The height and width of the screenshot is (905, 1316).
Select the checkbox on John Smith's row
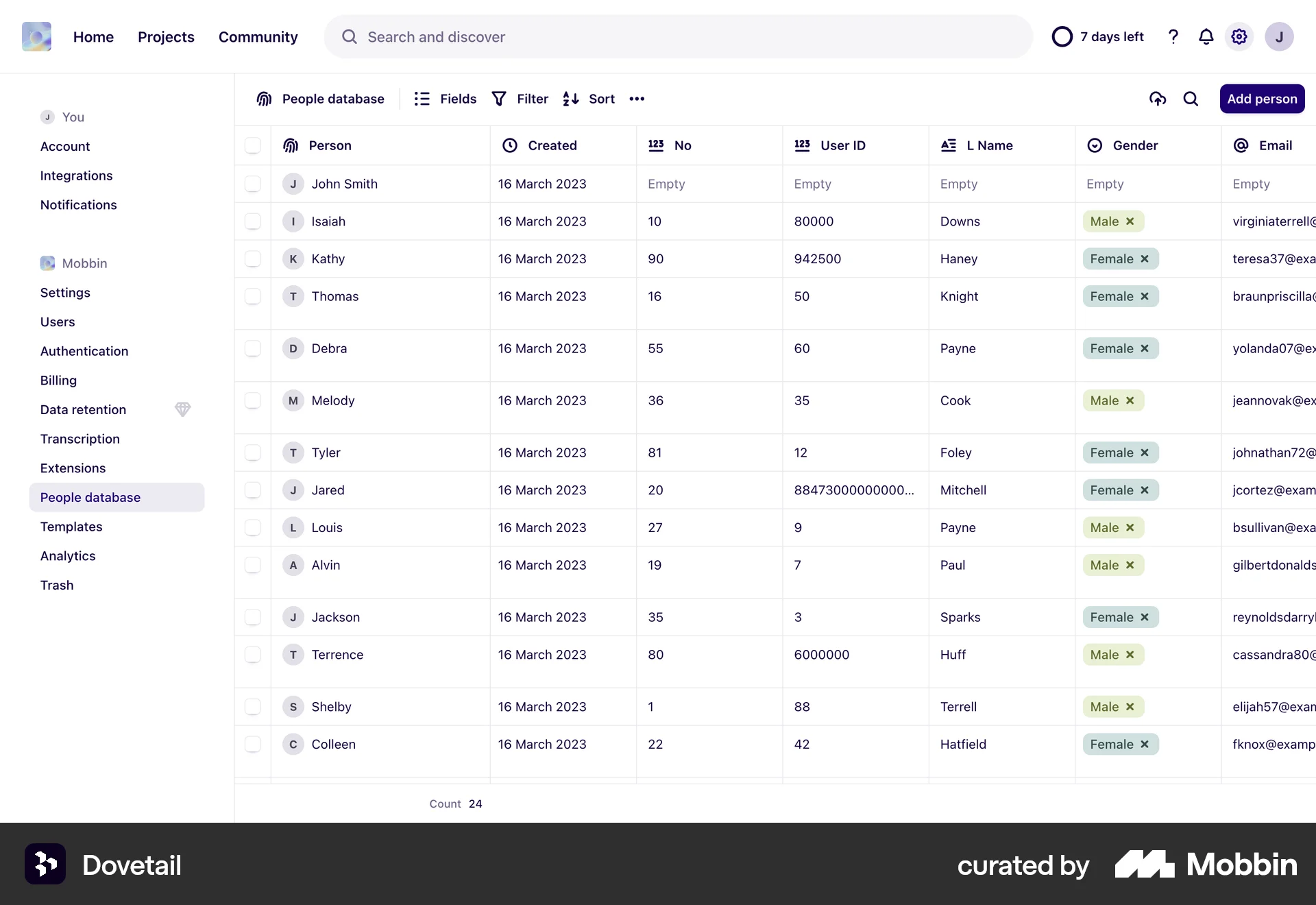click(x=253, y=184)
